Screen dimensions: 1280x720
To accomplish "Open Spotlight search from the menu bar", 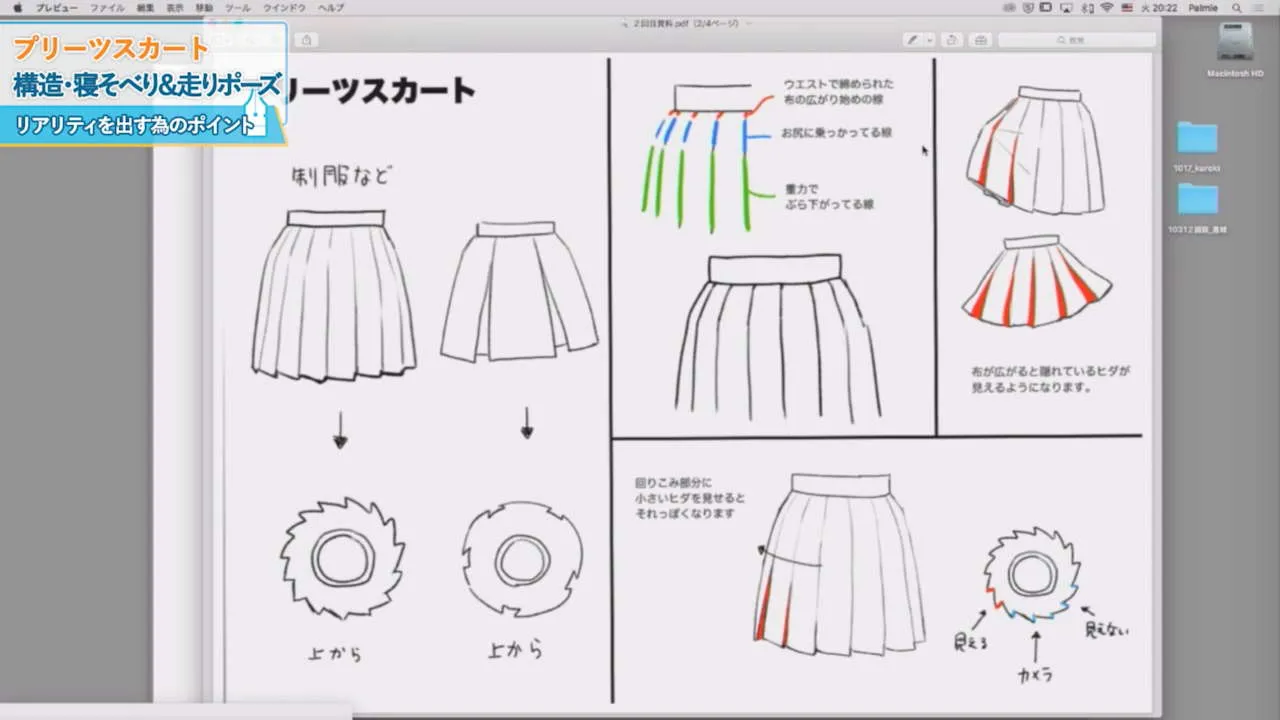I will [1237, 8].
